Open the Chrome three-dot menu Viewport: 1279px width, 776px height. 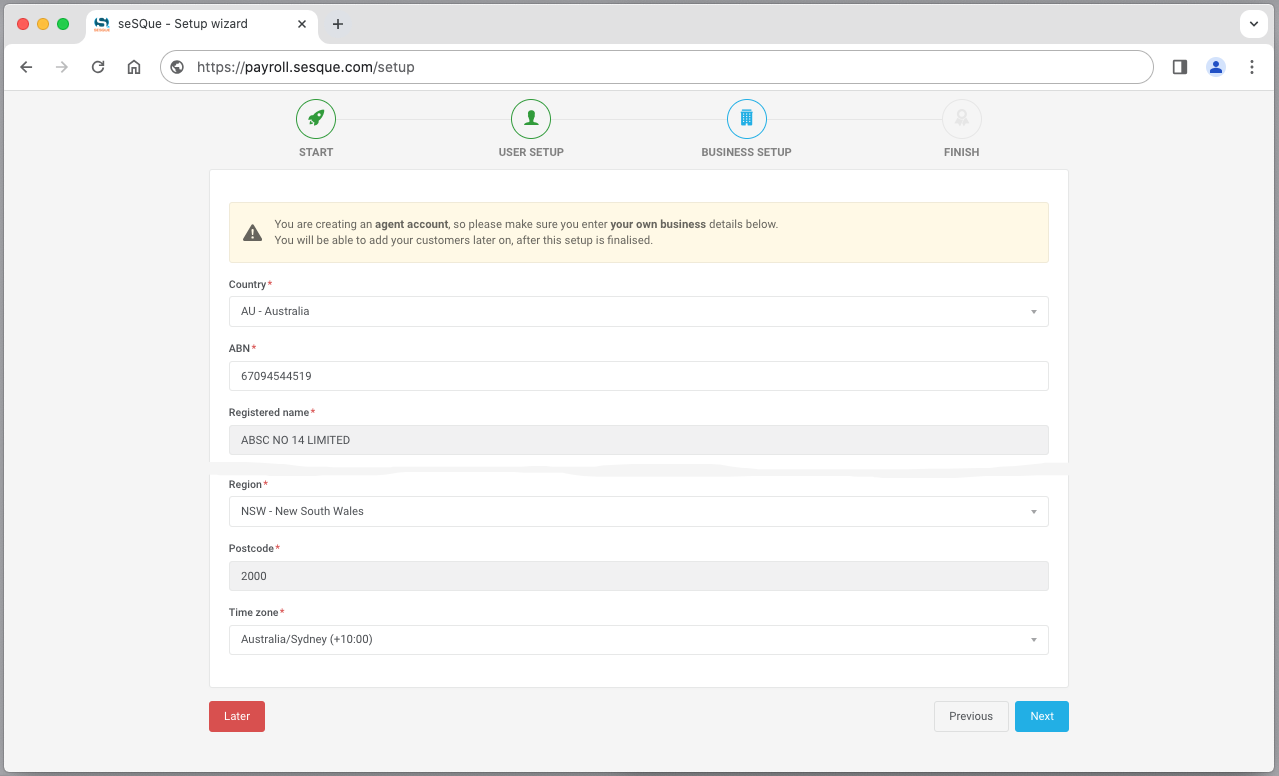point(1252,67)
